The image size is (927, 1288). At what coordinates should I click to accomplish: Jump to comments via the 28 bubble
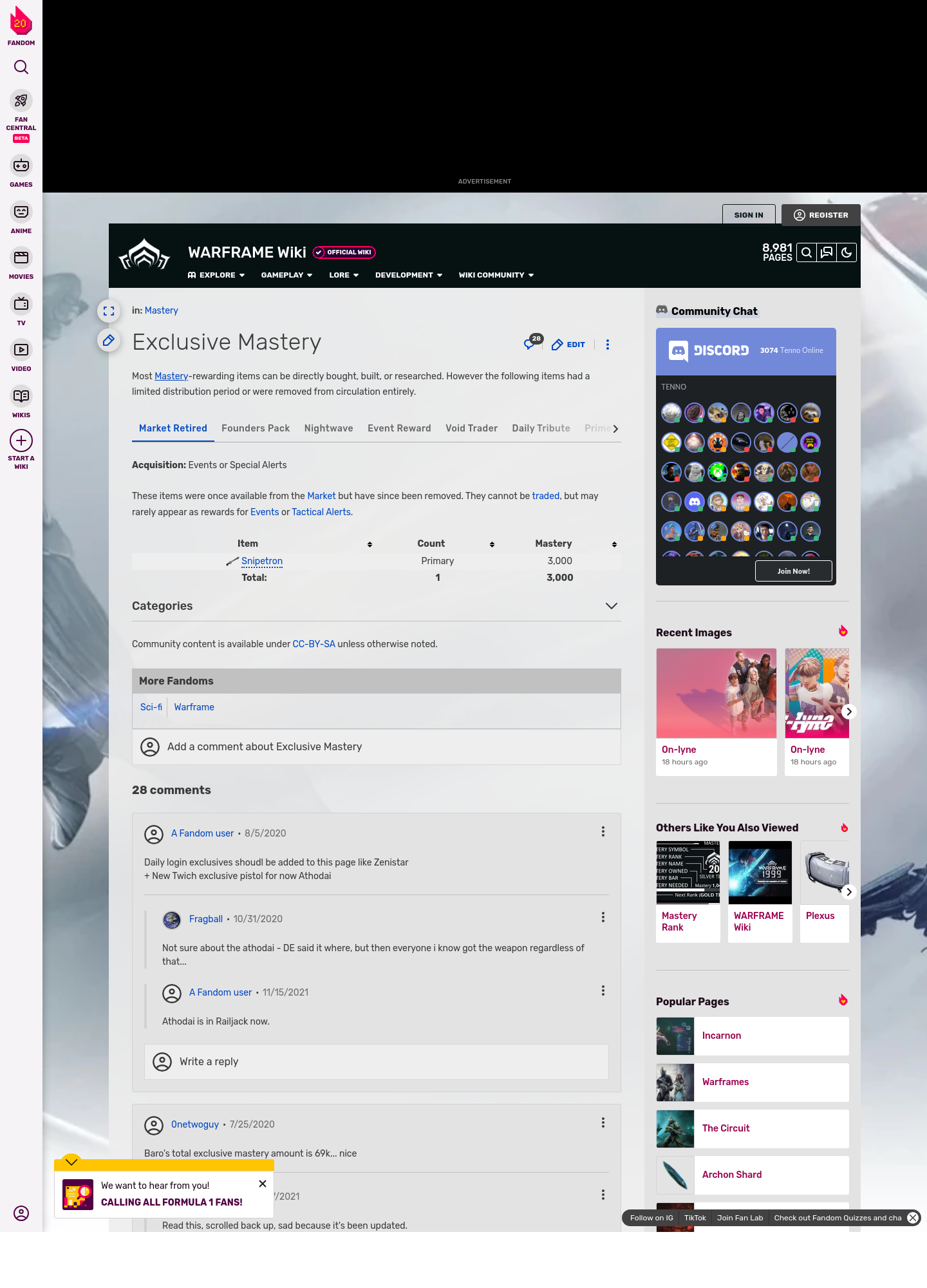point(532,343)
